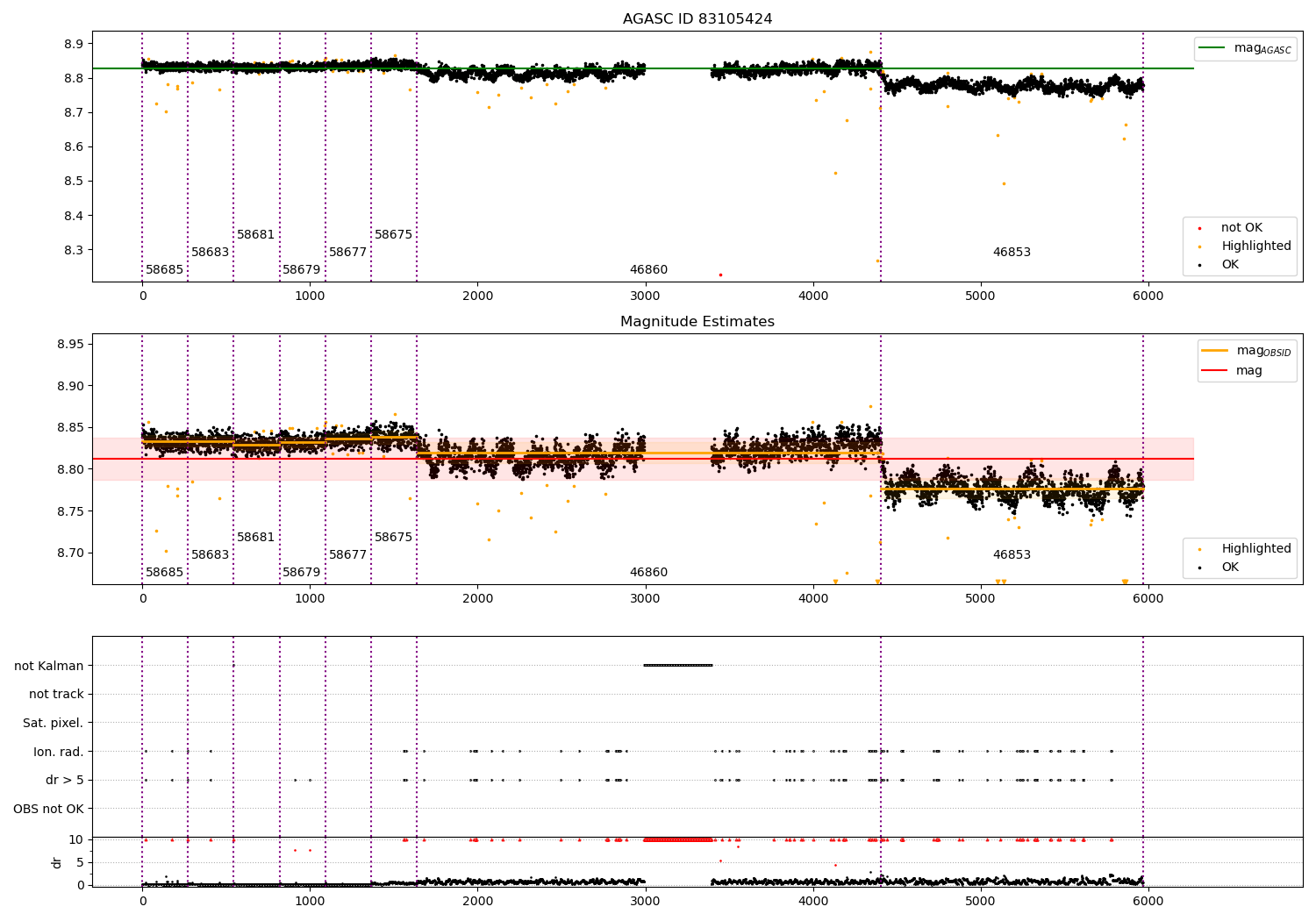
Task: Click the 'OBS not OK' y-axis label
Action: [x=49, y=809]
